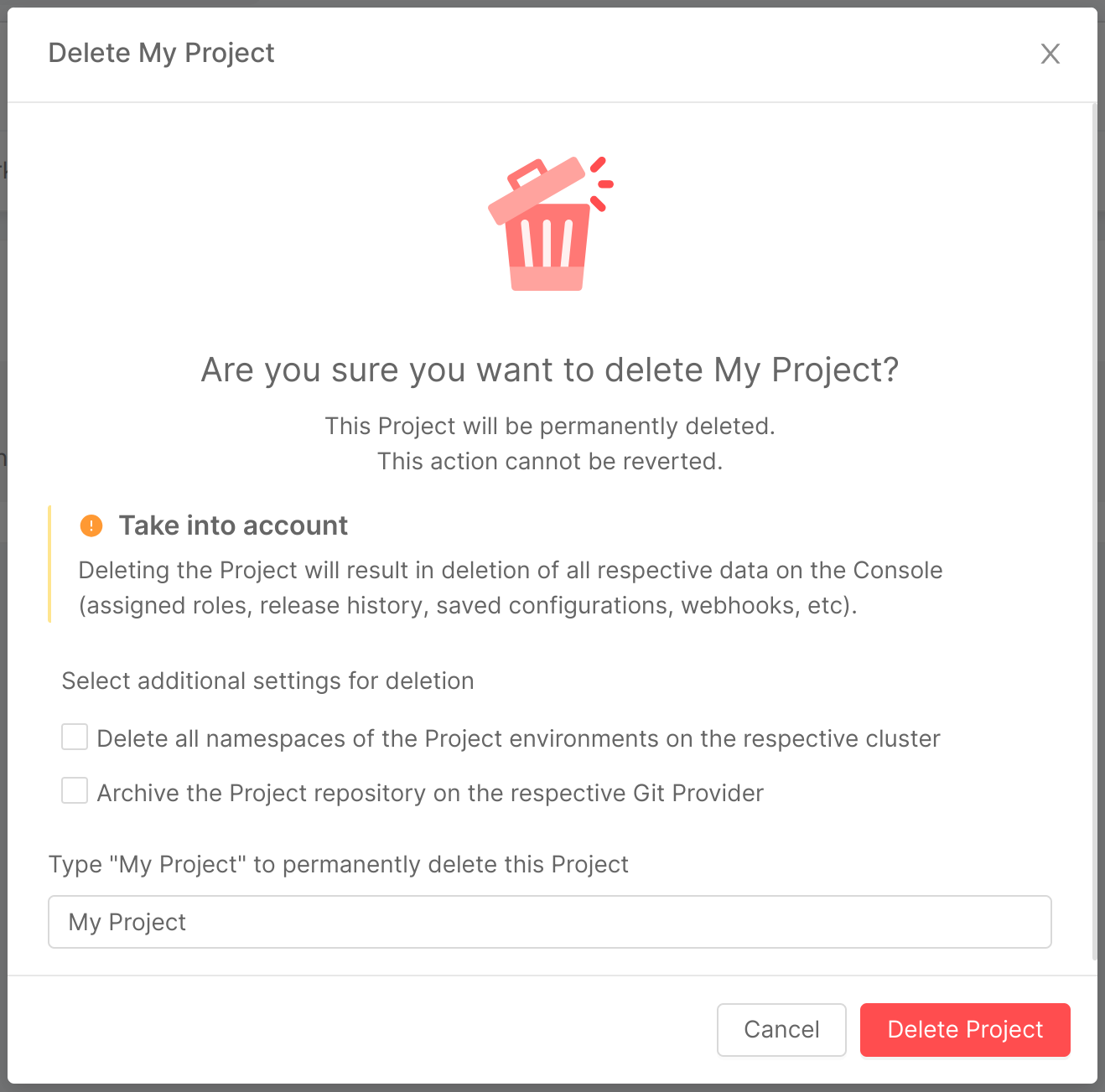Click the orange warning icon beside Take into account
1105x1092 pixels.
(91, 525)
